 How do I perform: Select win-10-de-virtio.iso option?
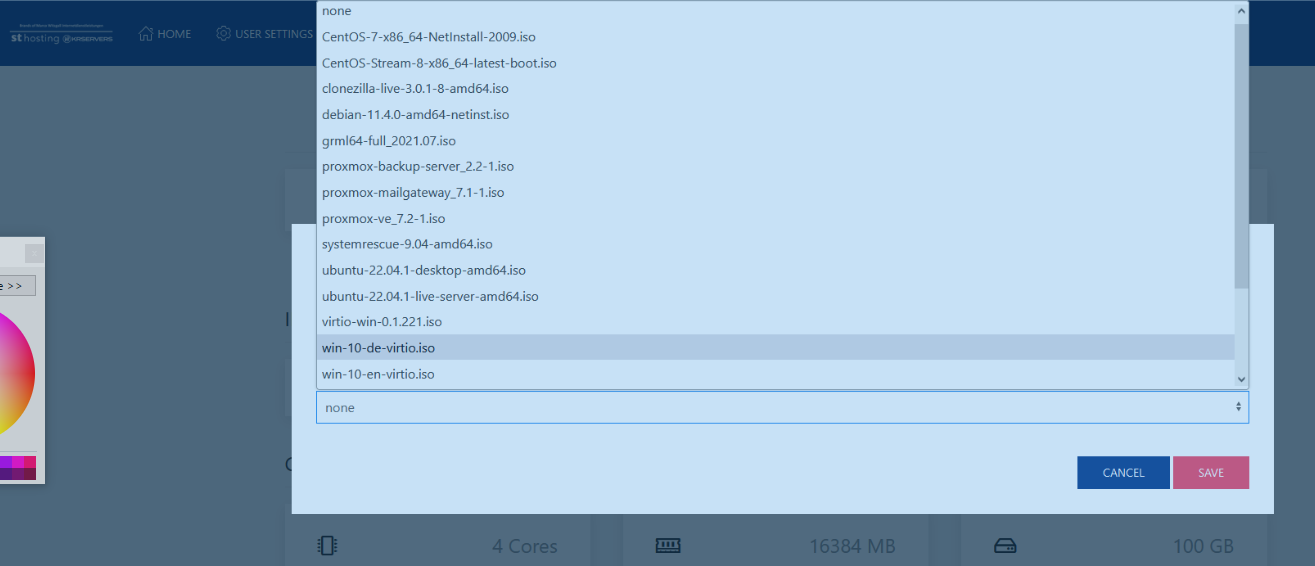tap(776, 348)
